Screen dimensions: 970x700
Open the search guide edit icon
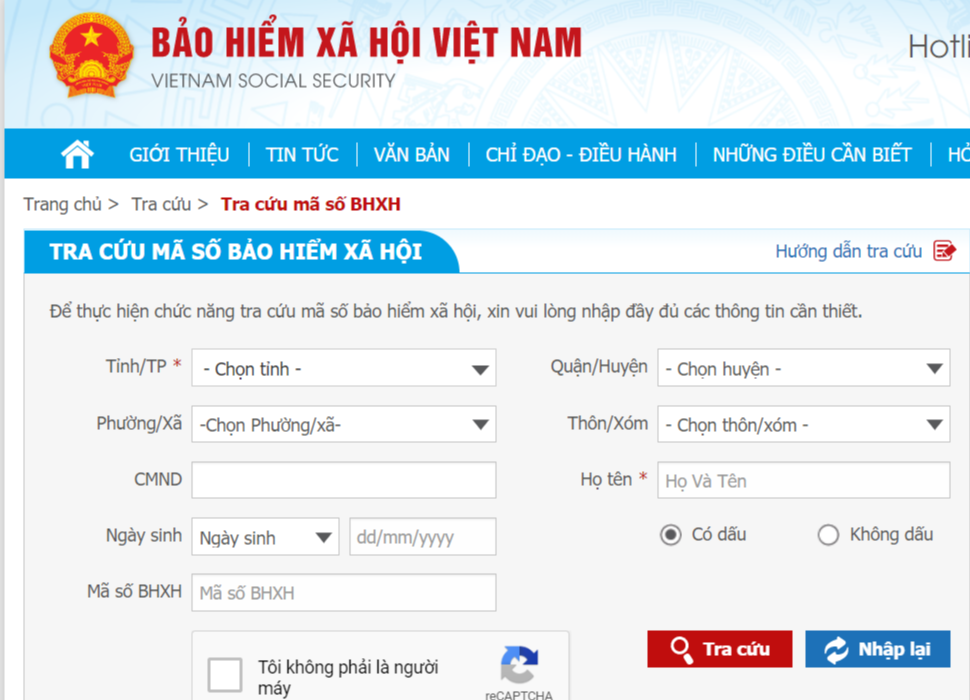(945, 250)
